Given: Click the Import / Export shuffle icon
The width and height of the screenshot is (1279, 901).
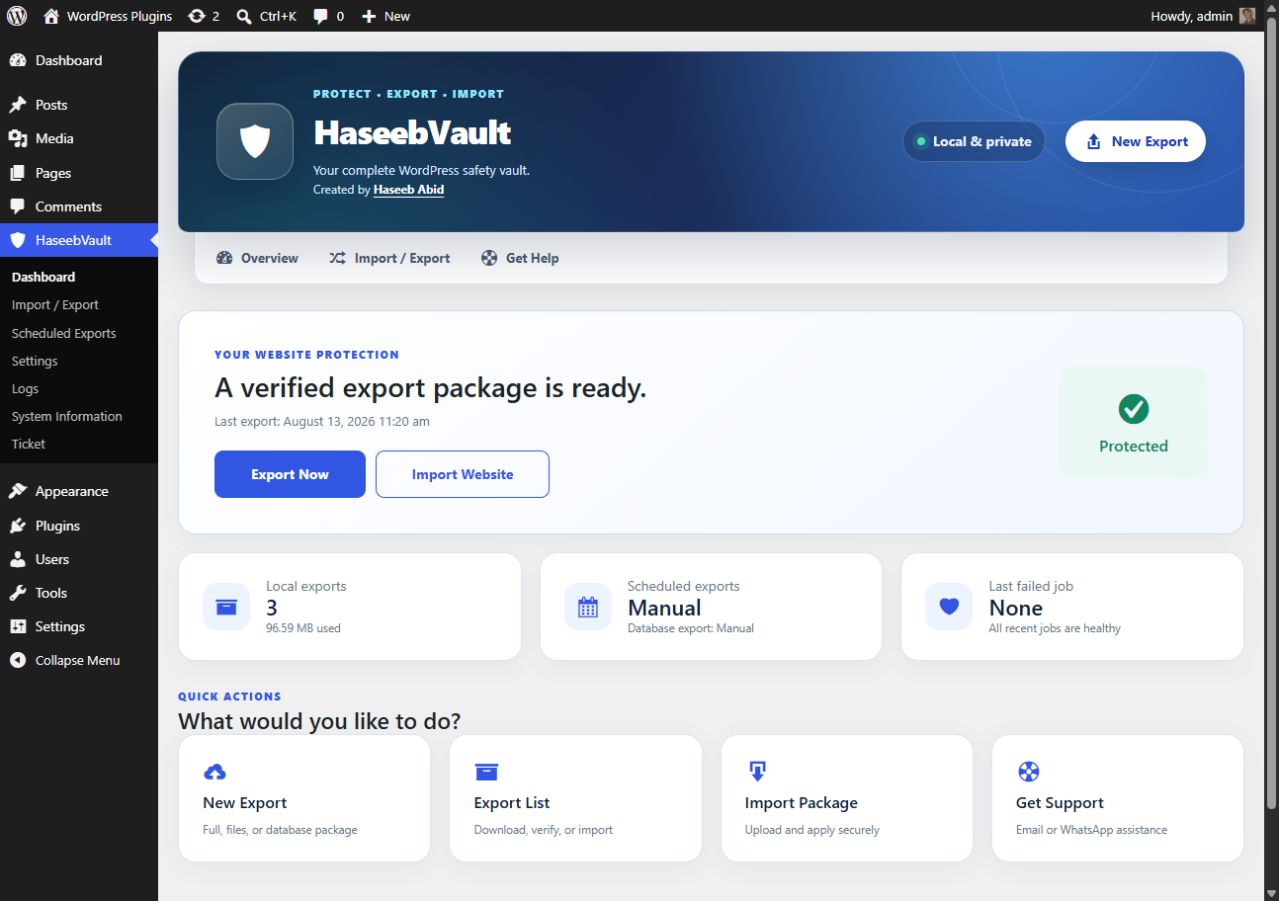Looking at the screenshot, I should click(337, 258).
